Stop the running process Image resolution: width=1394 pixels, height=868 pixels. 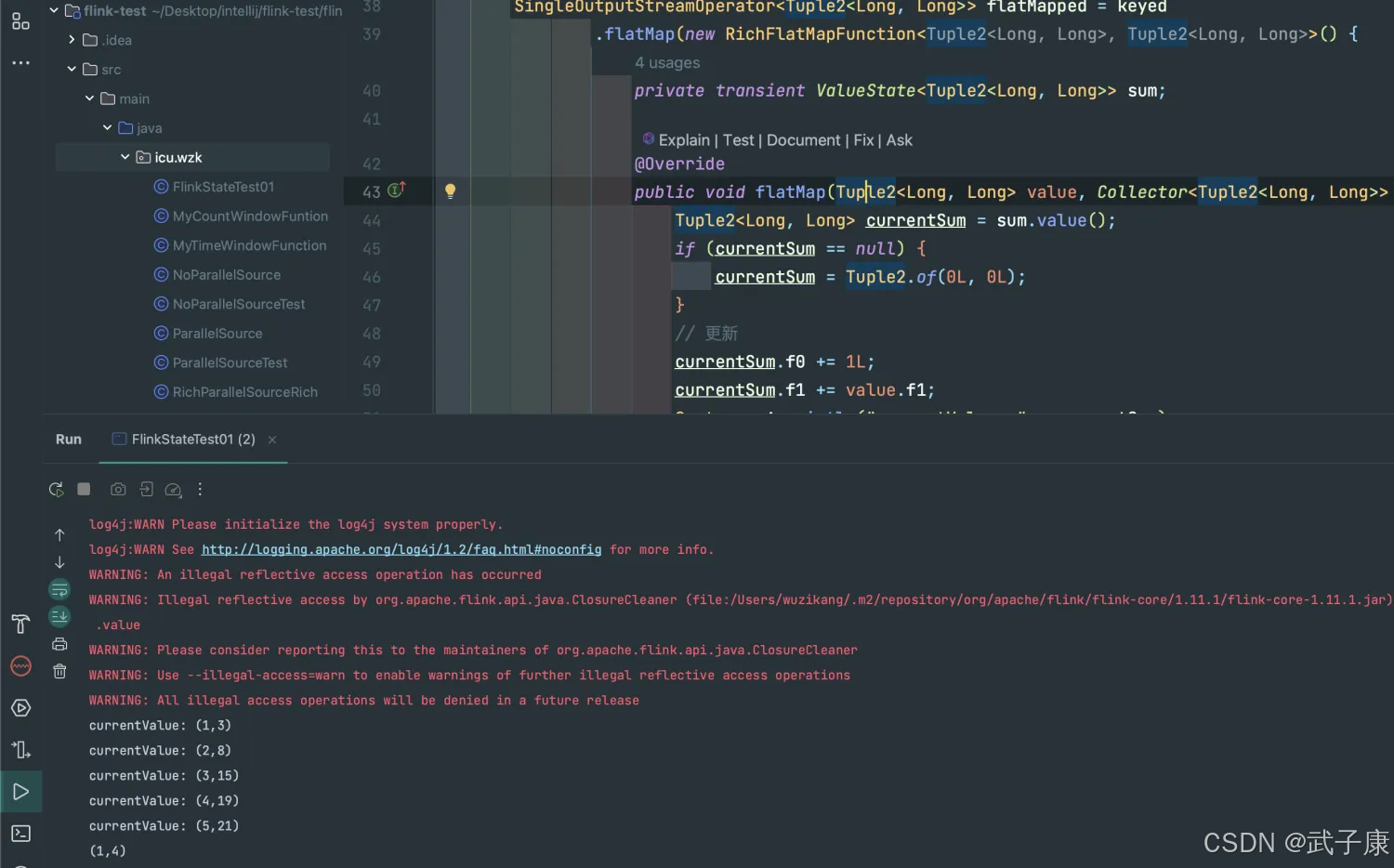84,489
